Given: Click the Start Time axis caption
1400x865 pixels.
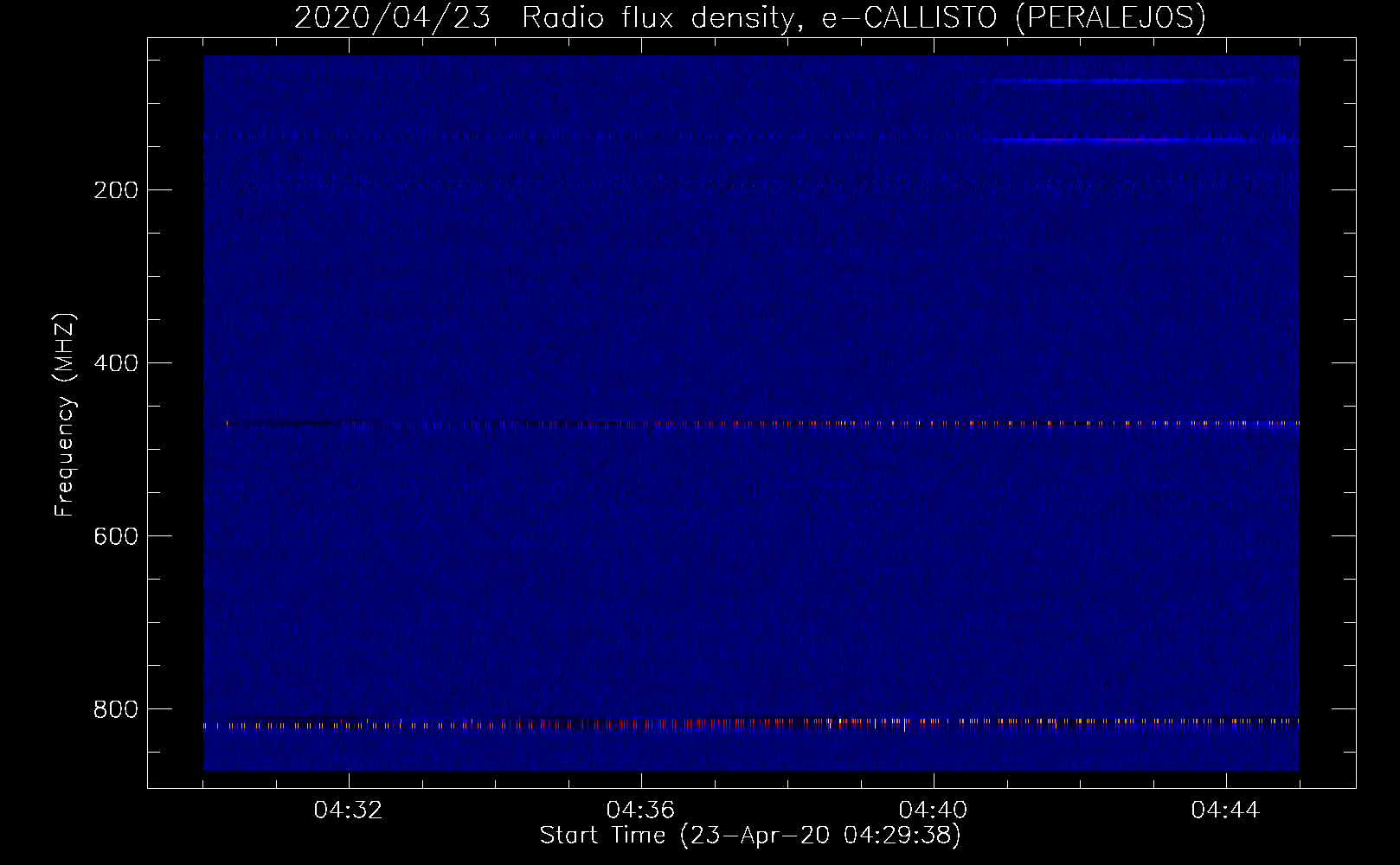Looking at the screenshot, I should (750, 836).
